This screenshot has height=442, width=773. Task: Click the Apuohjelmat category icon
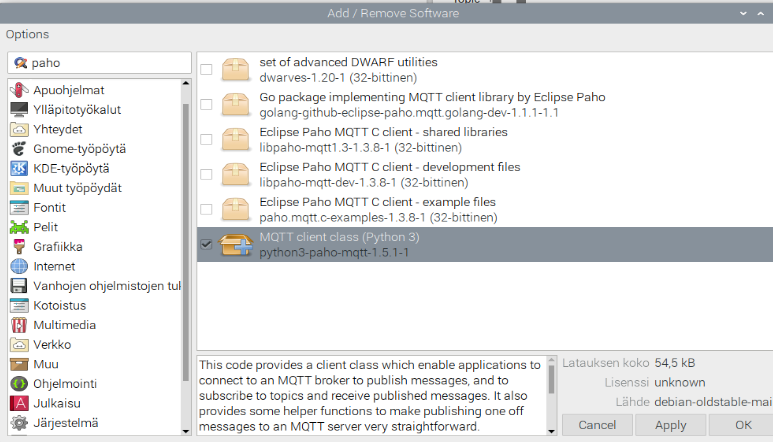click(x=19, y=90)
